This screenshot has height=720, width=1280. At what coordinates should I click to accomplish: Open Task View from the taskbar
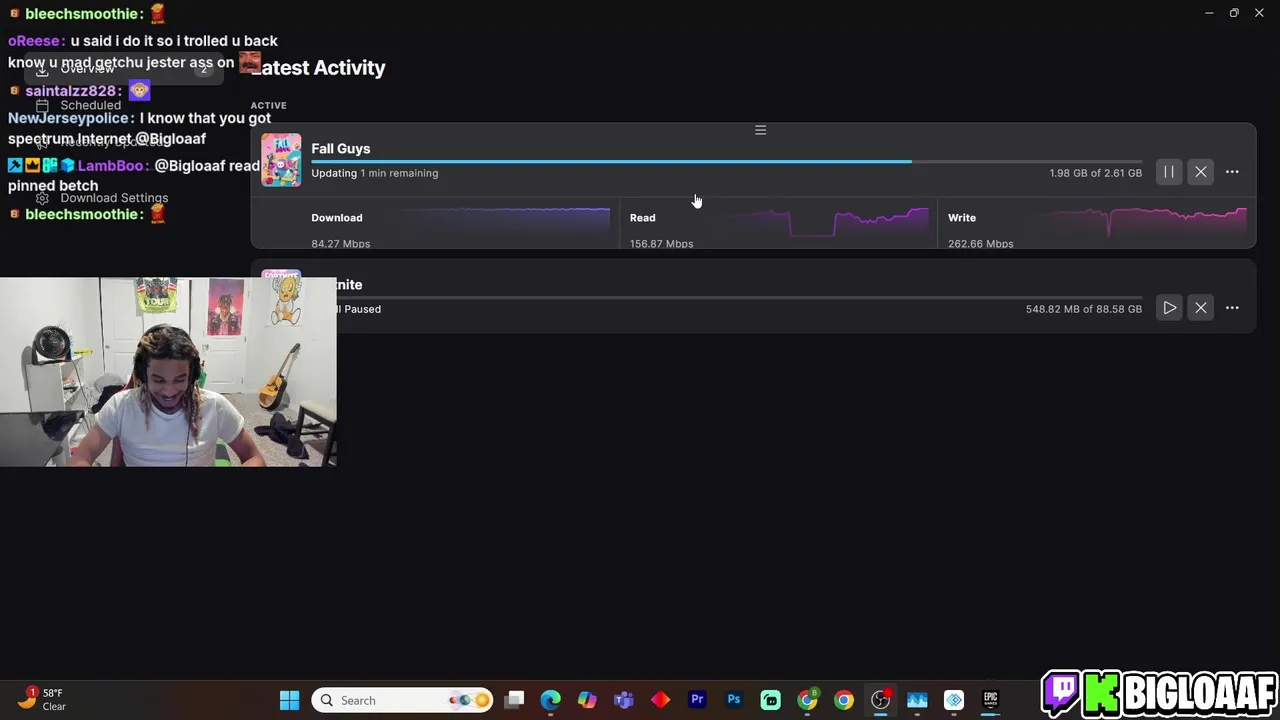point(514,700)
